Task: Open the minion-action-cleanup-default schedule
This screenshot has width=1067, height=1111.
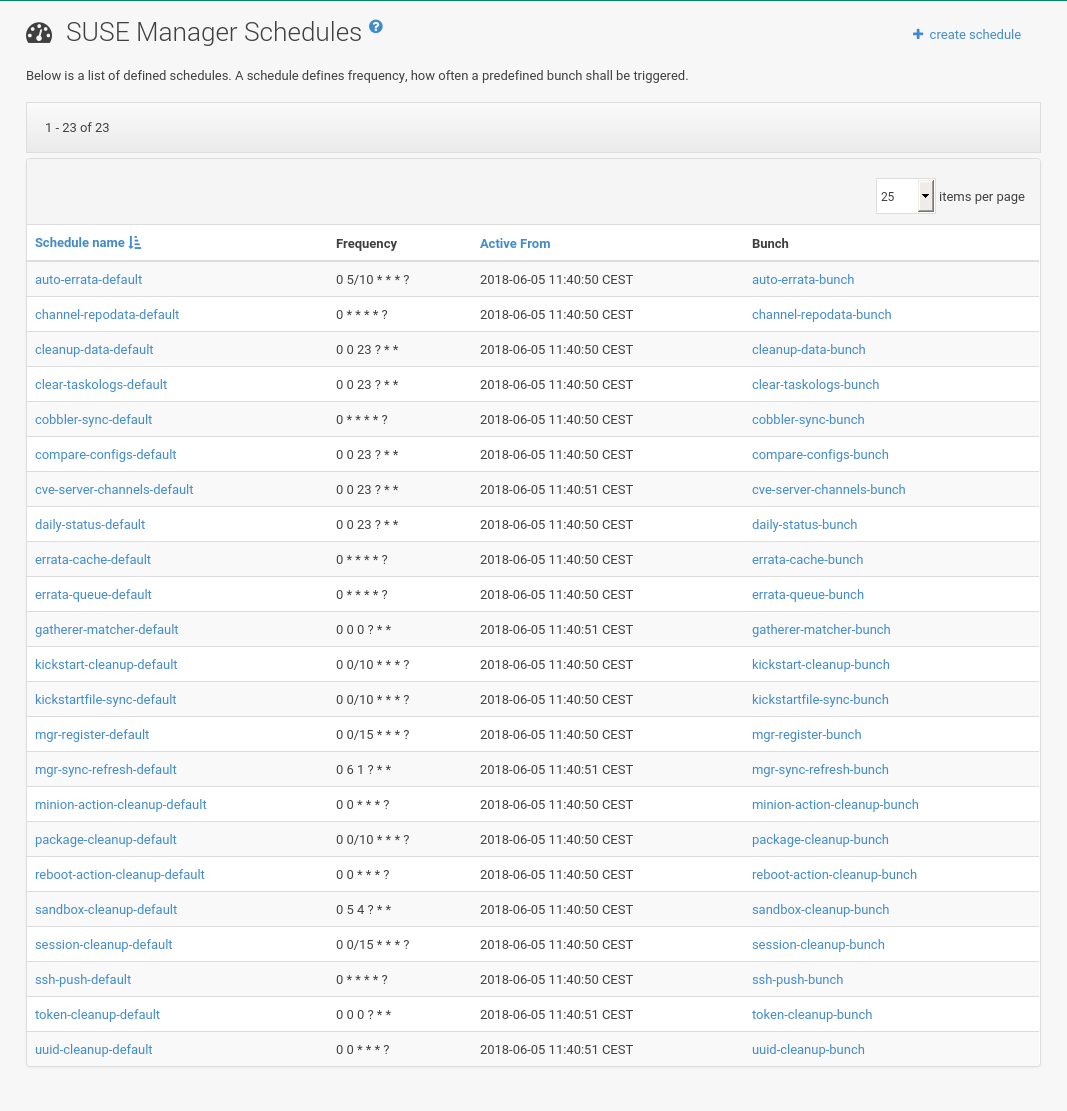Action: pyautogui.click(x=120, y=804)
